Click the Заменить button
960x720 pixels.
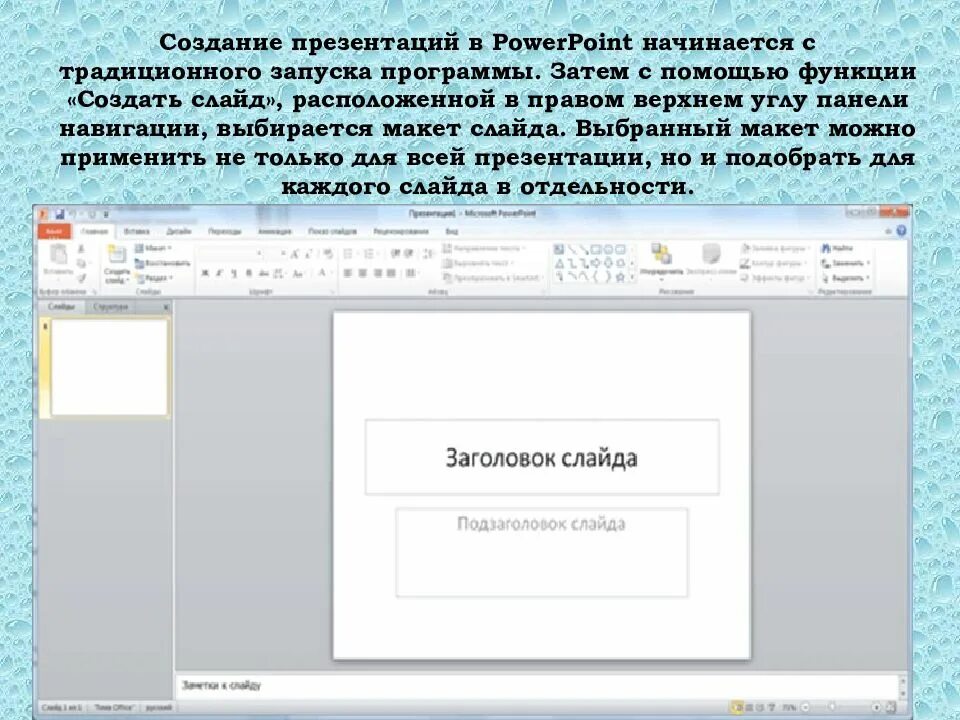tap(846, 263)
